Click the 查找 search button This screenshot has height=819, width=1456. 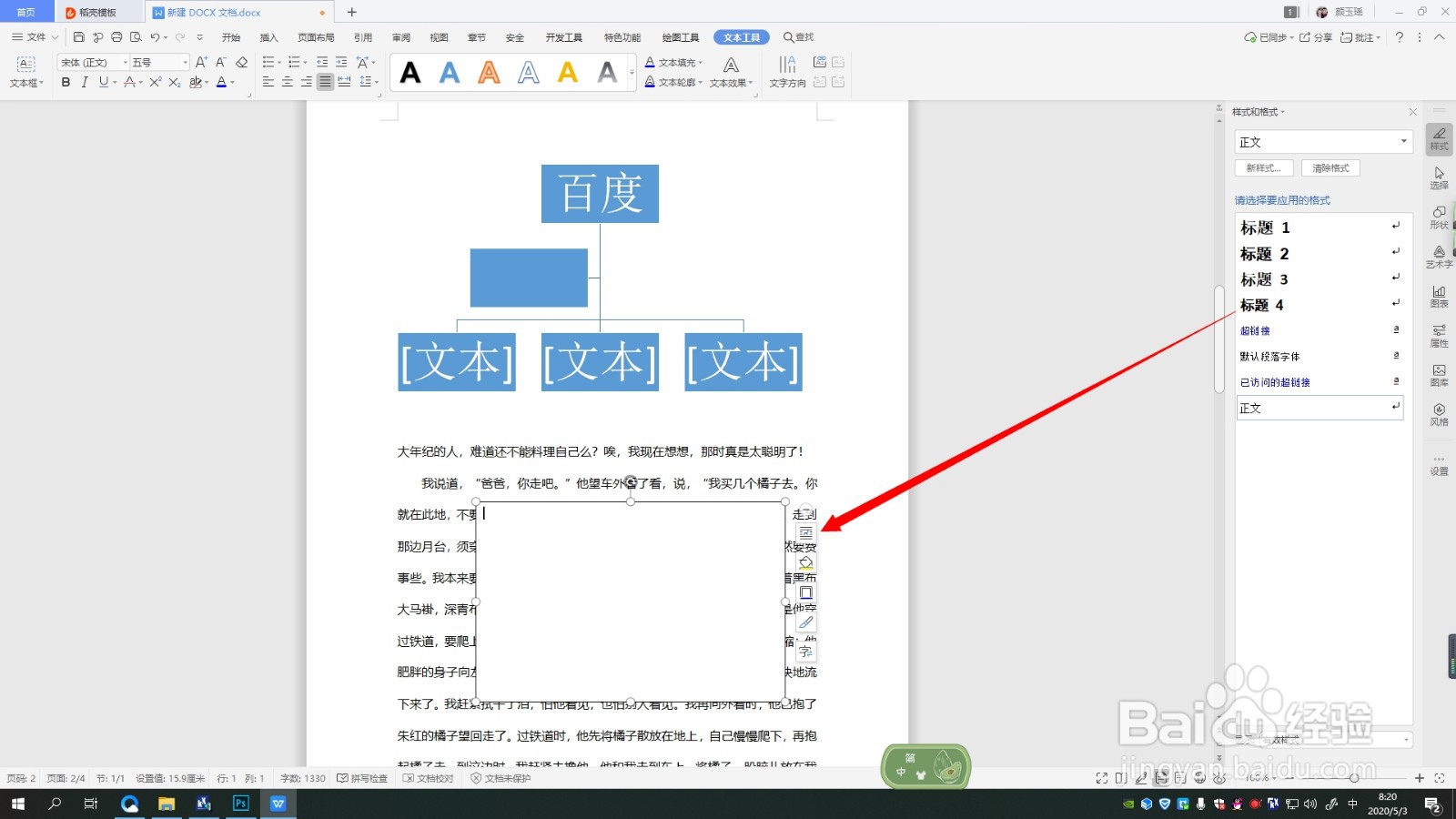798,37
